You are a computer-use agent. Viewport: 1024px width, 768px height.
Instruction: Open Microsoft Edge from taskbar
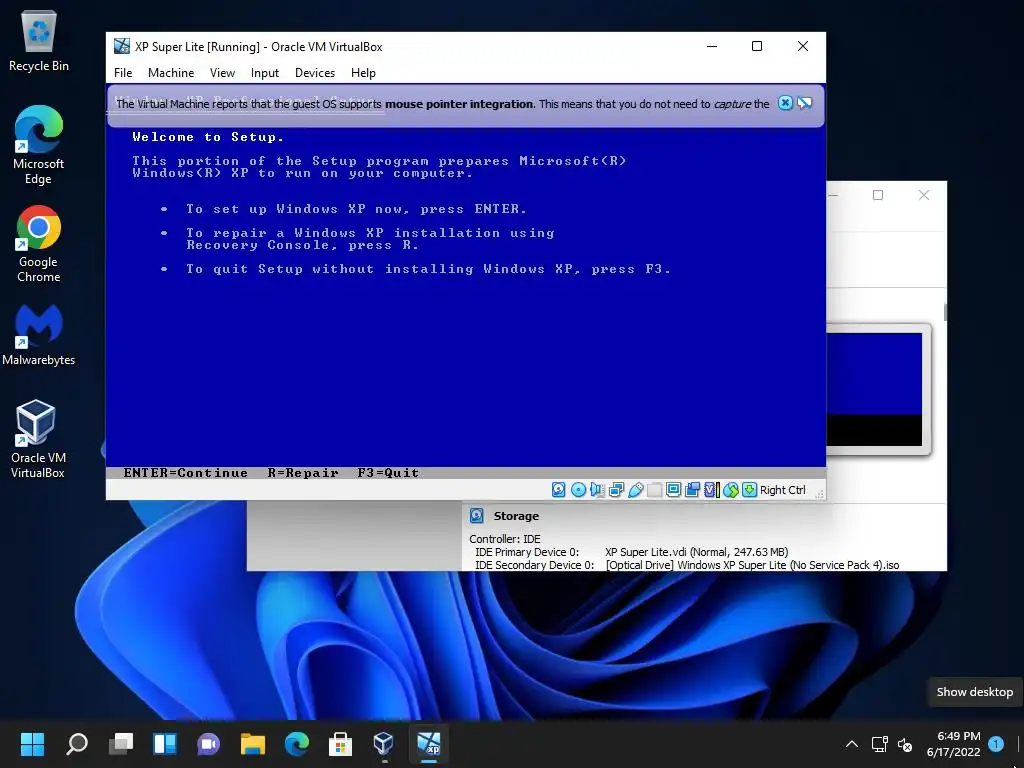pos(296,744)
